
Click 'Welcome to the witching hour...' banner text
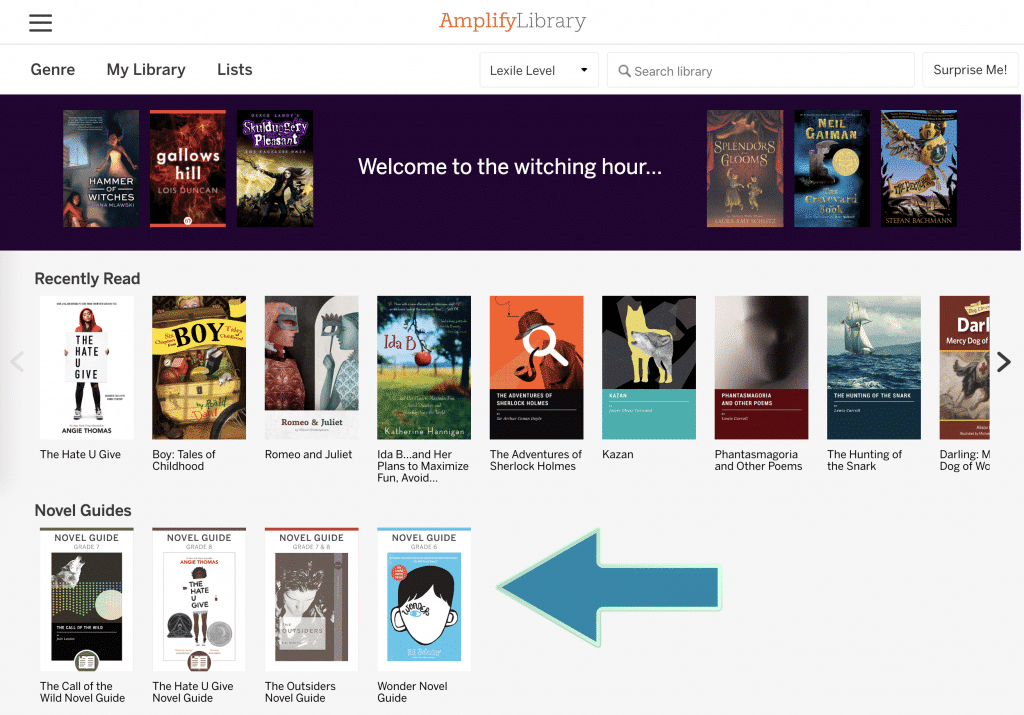510,167
